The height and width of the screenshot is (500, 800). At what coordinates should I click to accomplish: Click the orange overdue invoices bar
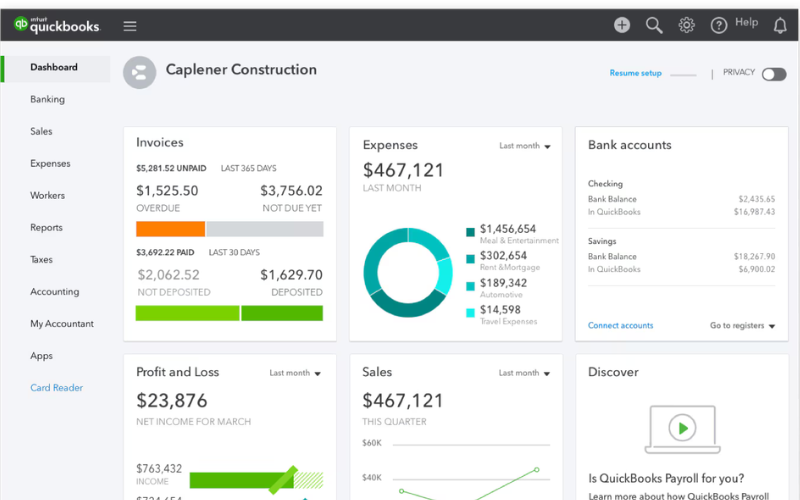170,229
